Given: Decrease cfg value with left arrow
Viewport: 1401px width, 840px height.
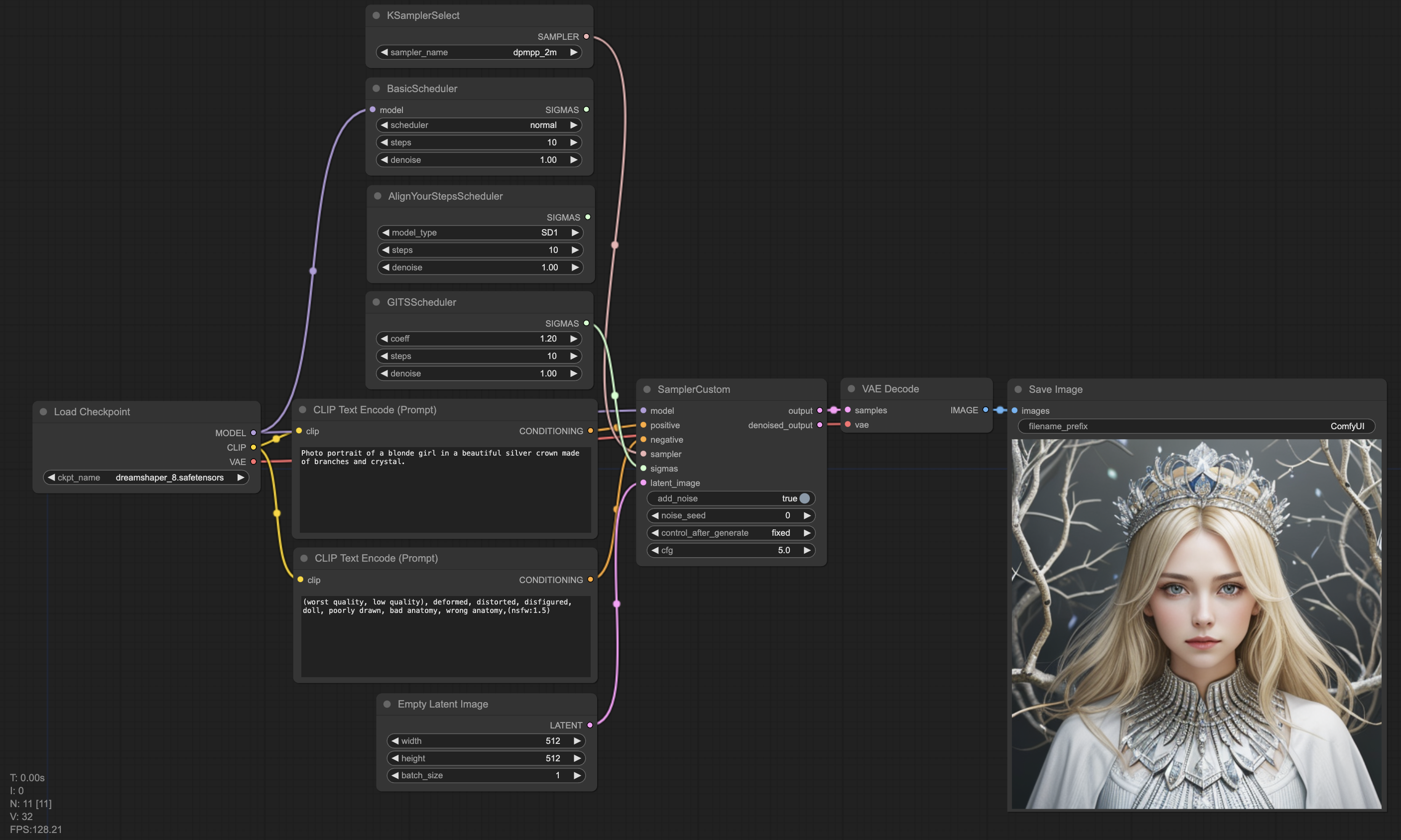Looking at the screenshot, I should 655,550.
